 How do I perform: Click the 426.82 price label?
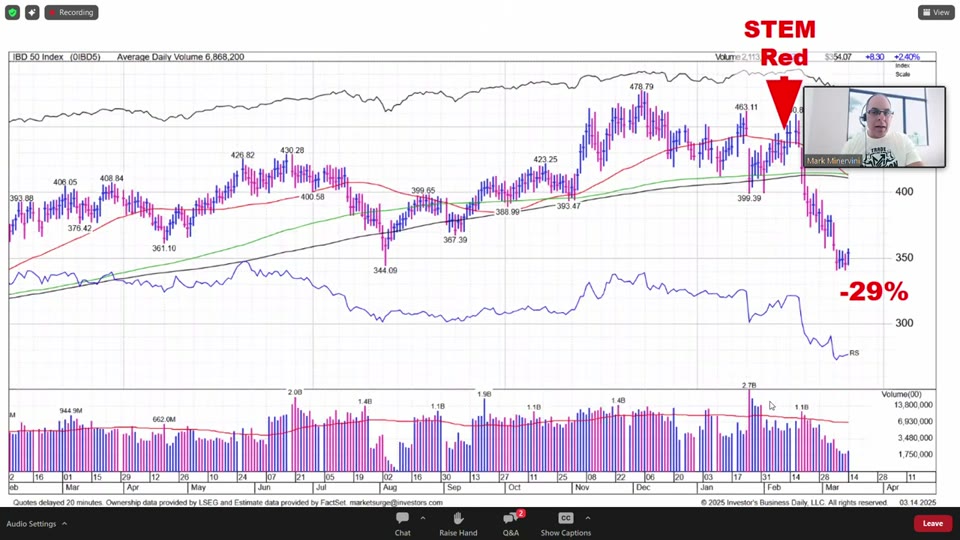click(242, 156)
